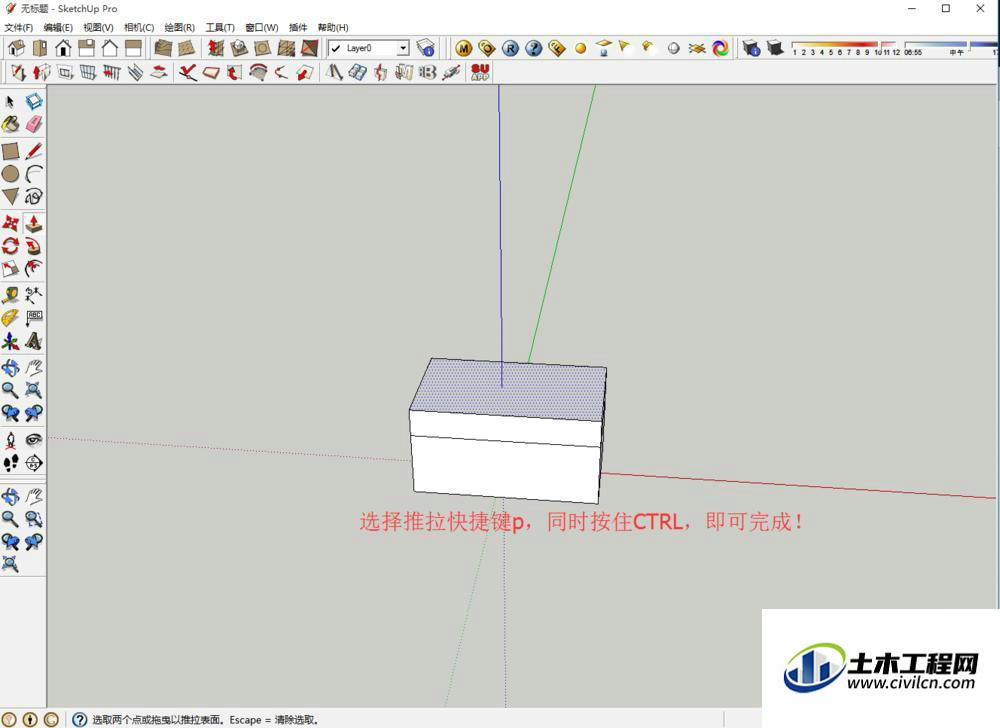Open the 插件 menu

(298, 27)
